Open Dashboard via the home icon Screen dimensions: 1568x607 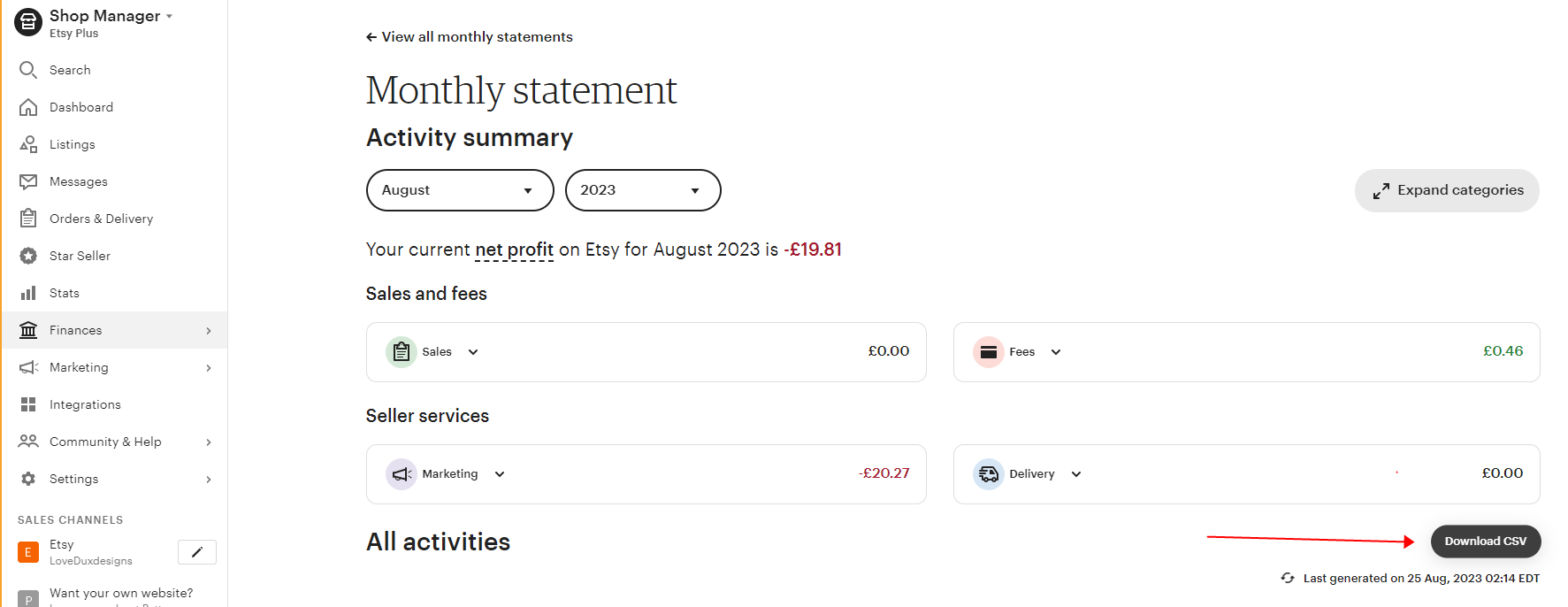coord(28,107)
